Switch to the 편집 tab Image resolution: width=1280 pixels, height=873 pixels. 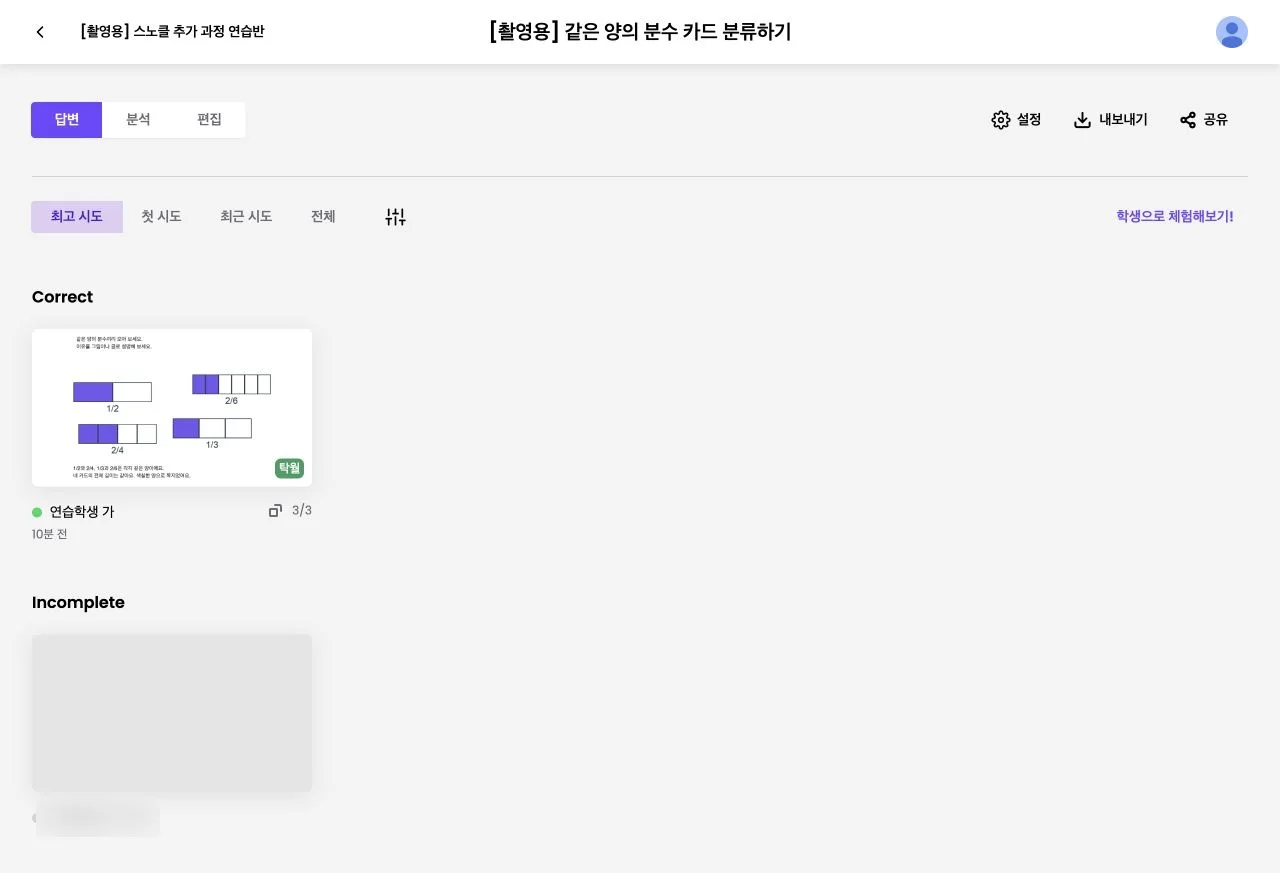209,120
